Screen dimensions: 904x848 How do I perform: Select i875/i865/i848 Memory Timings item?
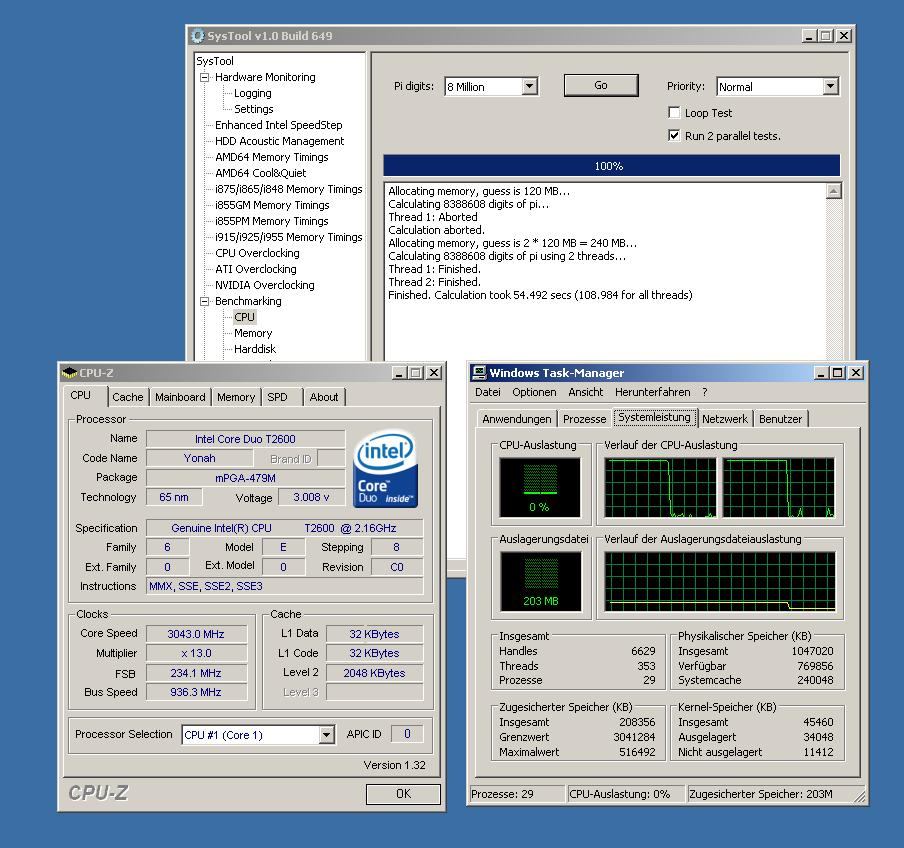(288, 189)
